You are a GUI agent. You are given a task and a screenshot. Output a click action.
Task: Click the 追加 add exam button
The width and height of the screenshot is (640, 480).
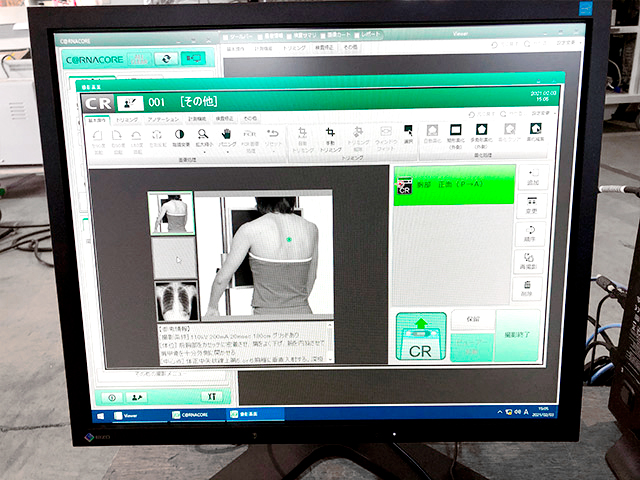pos(533,177)
